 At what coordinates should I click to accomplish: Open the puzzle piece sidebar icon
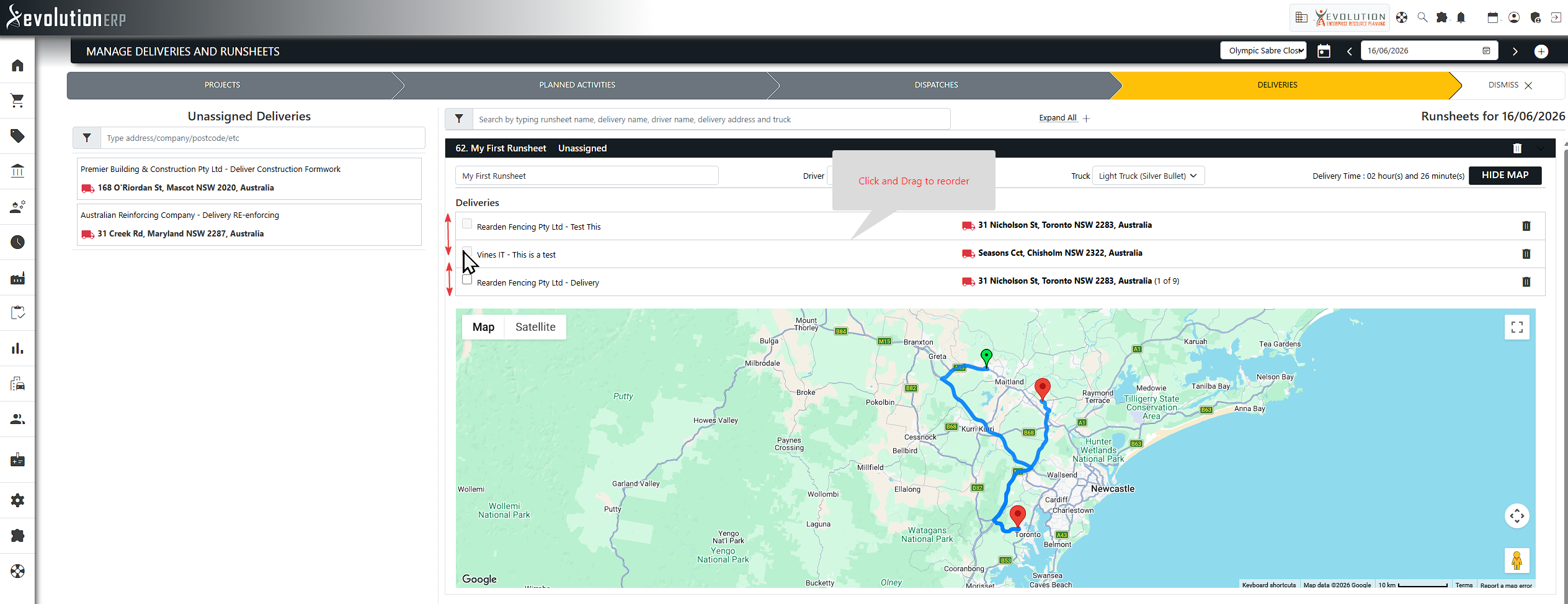[x=17, y=536]
